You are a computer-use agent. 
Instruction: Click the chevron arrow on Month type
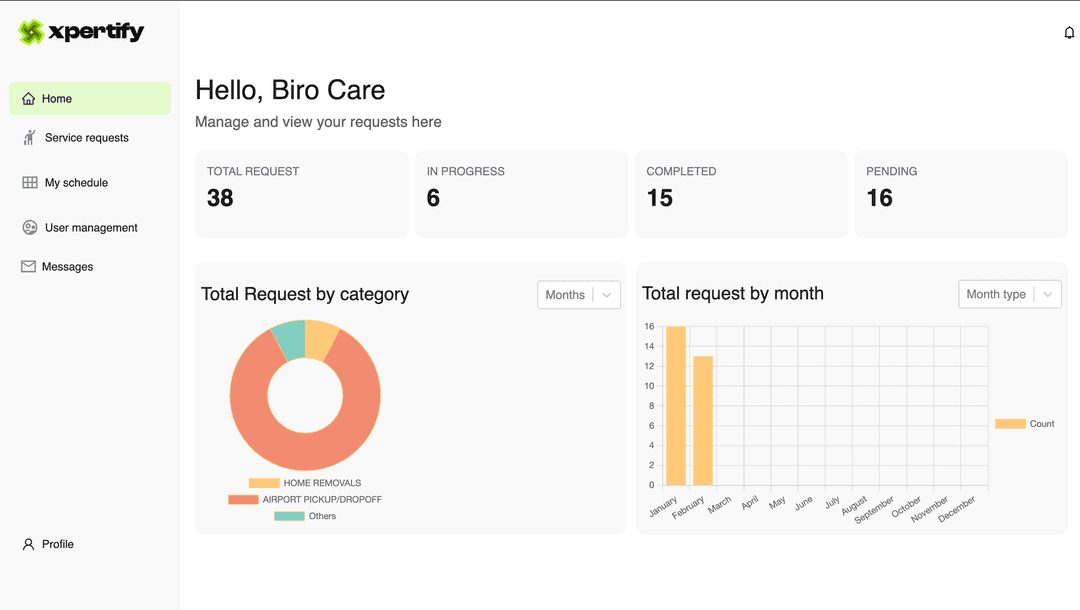pyautogui.click(x=1047, y=294)
